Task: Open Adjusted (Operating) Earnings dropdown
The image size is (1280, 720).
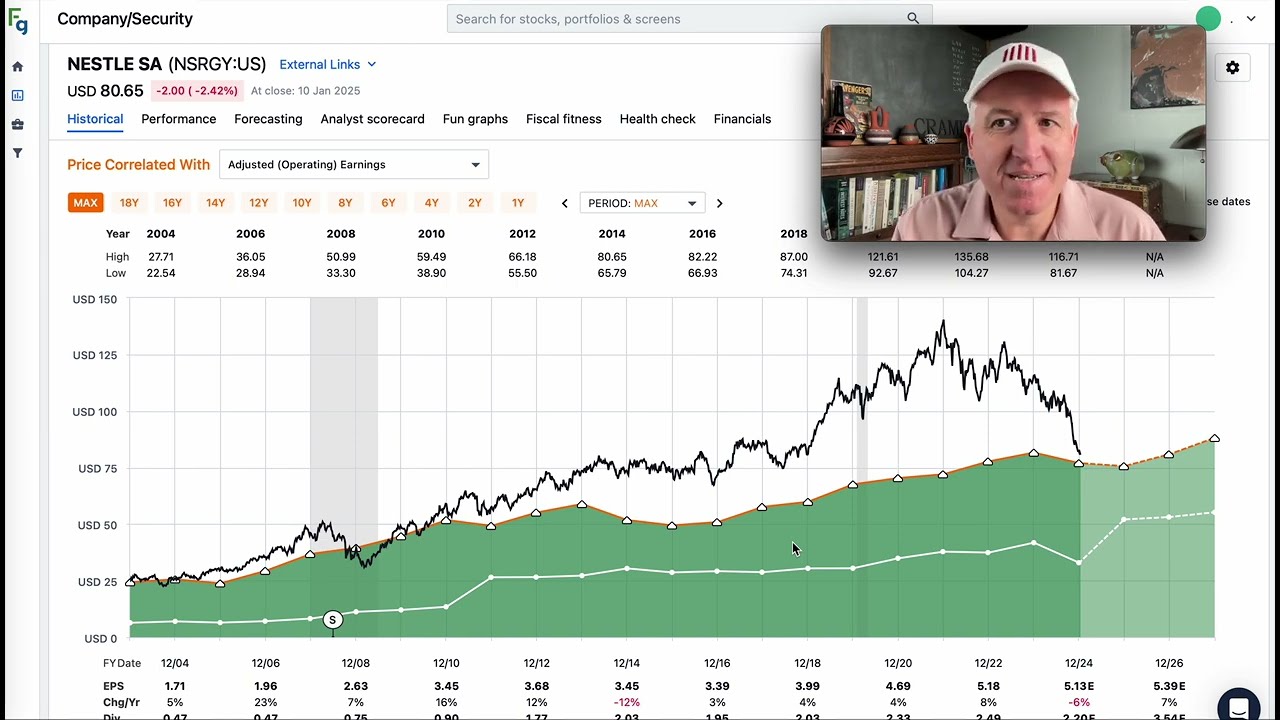Action: (x=354, y=165)
